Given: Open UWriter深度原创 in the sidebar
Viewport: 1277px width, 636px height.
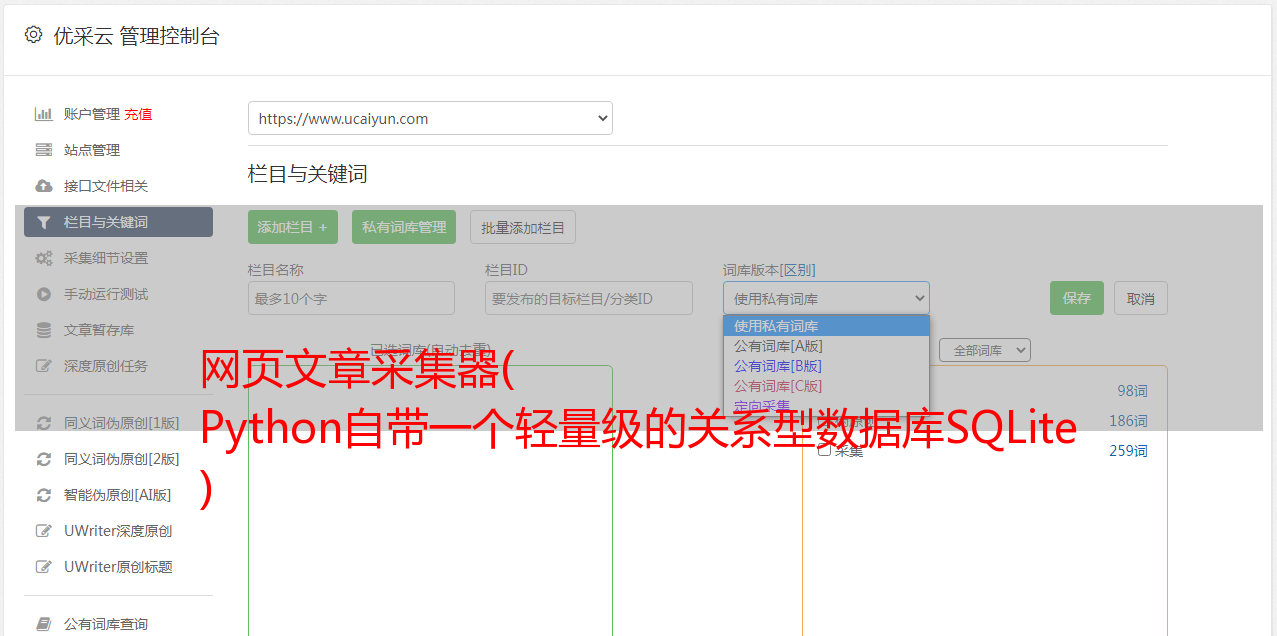Looking at the screenshot, I should (118, 531).
